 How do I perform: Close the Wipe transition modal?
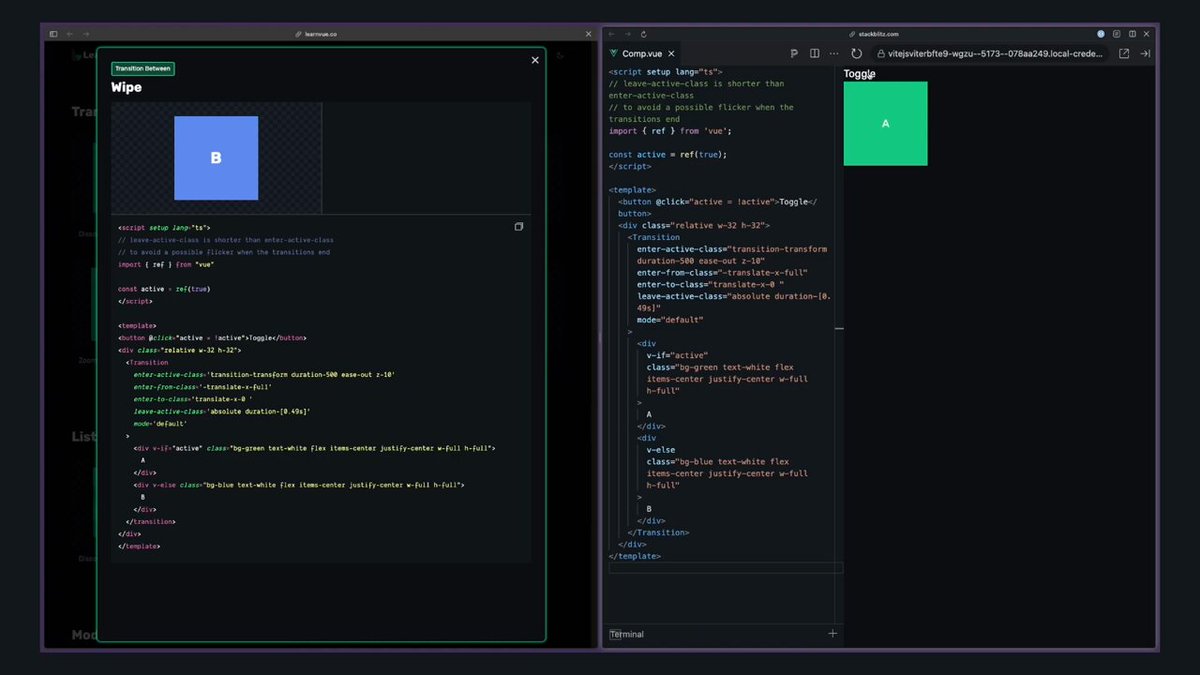535,60
